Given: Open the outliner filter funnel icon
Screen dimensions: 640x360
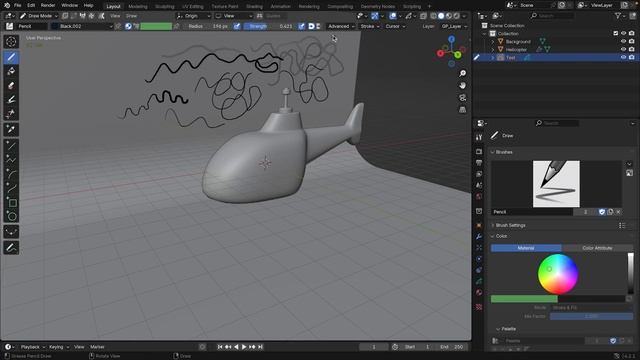Looking at the screenshot, I should [618, 16].
